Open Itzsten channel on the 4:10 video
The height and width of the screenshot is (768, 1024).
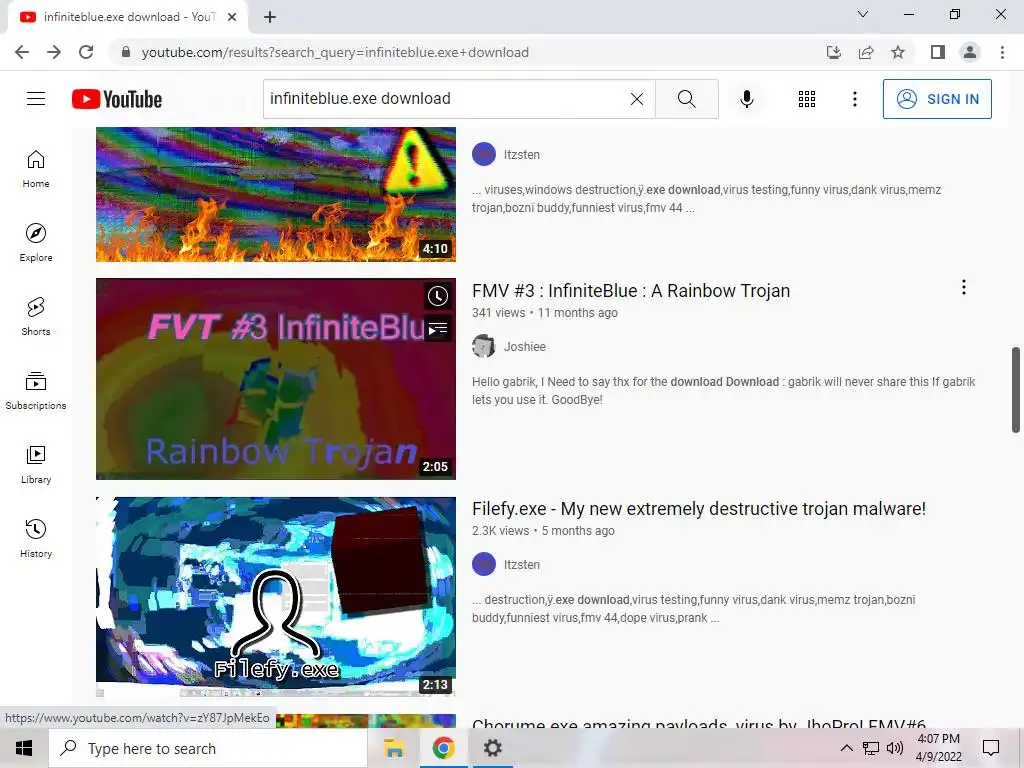coord(522,155)
